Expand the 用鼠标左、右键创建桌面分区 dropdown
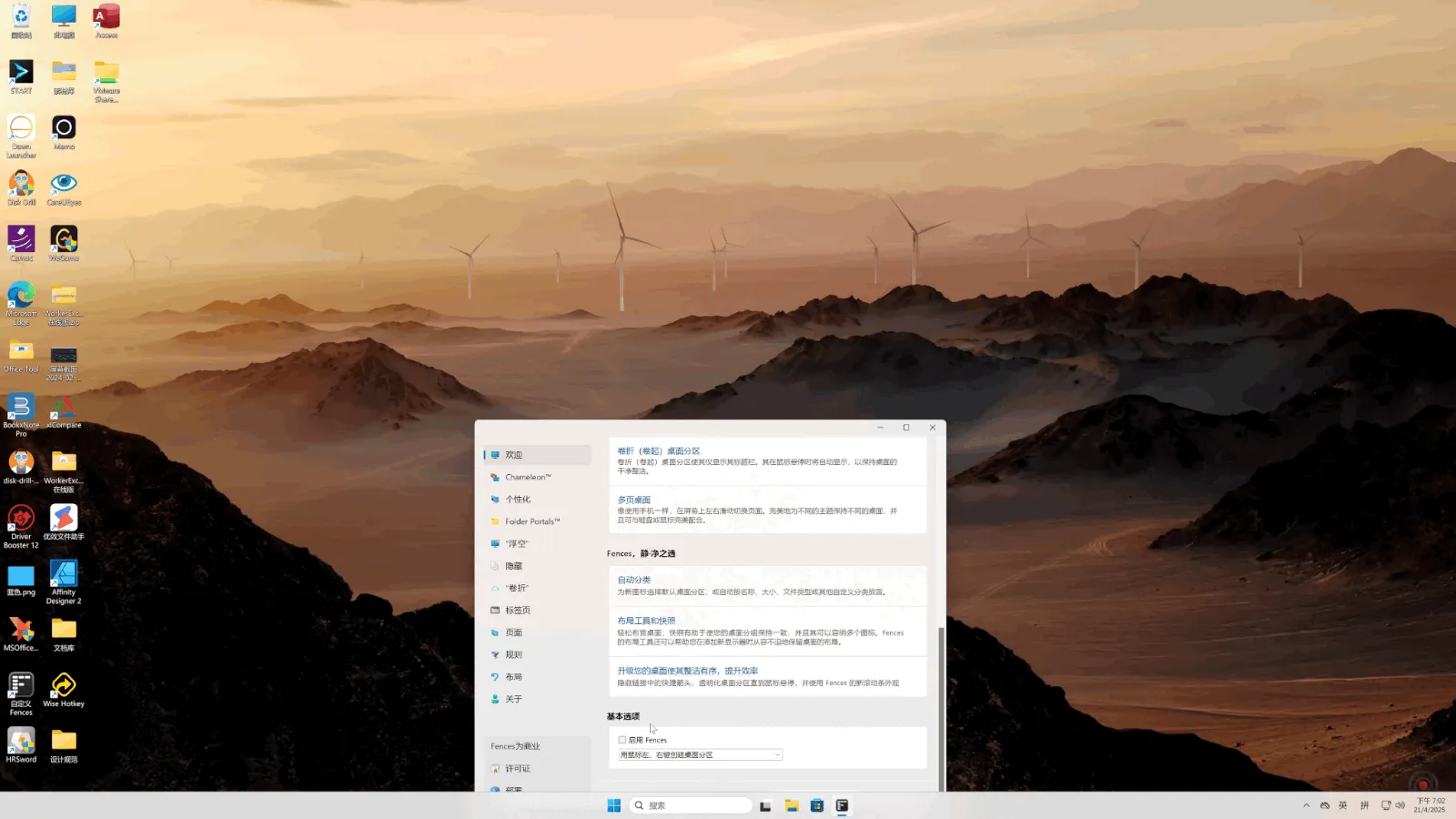Image resolution: width=1456 pixels, height=819 pixels. 700,755
